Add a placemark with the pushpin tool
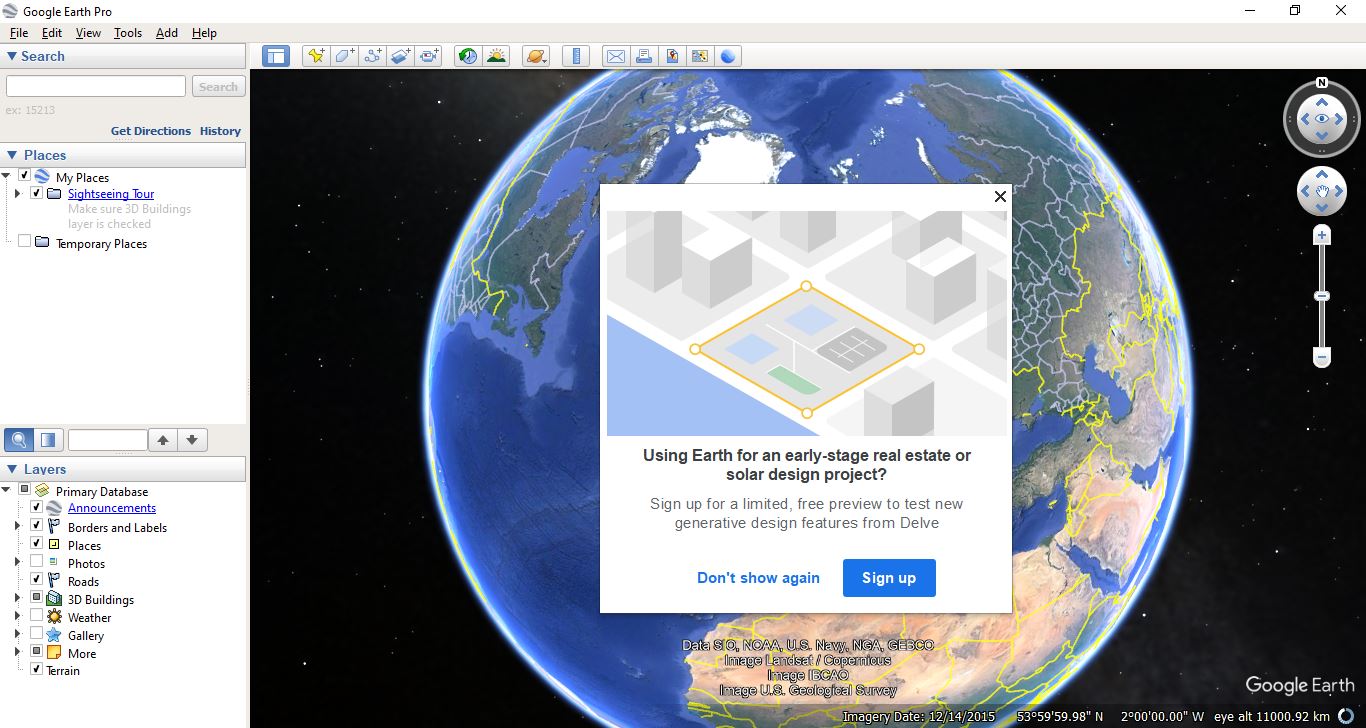Image resolution: width=1366 pixels, height=728 pixels. pyautogui.click(x=316, y=56)
